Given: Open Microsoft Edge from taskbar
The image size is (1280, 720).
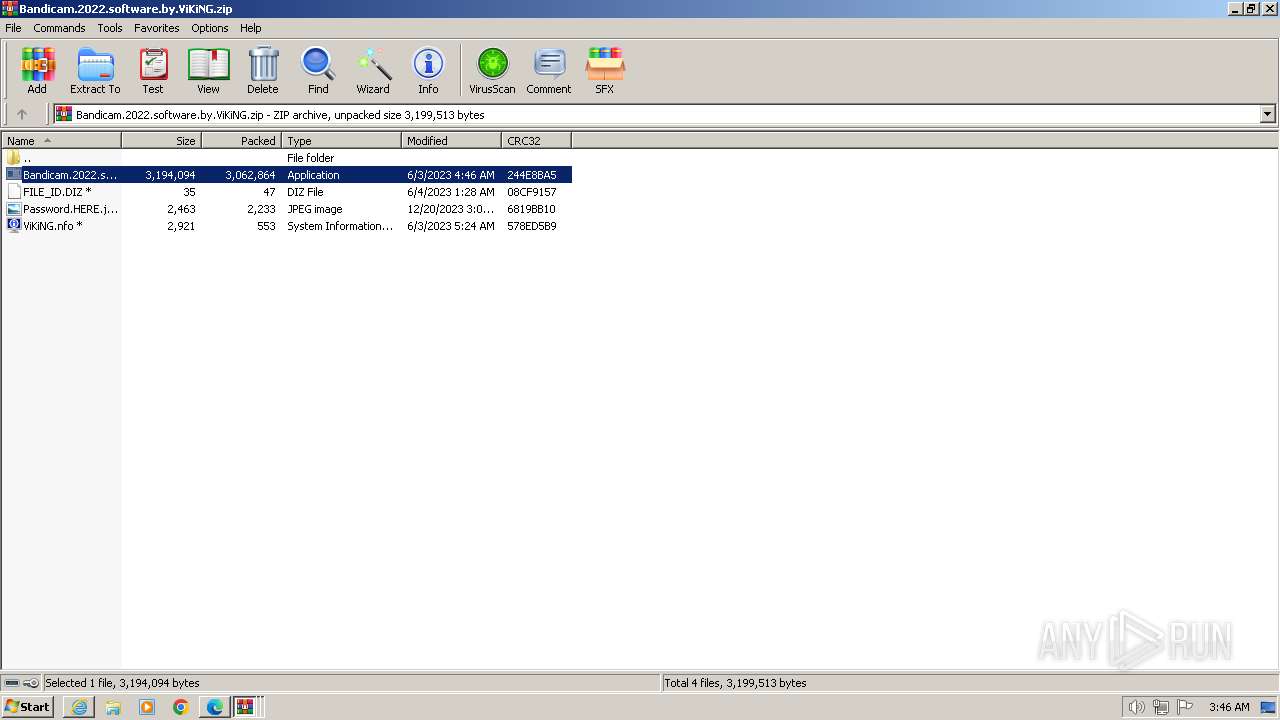Looking at the screenshot, I should (x=215, y=707).
